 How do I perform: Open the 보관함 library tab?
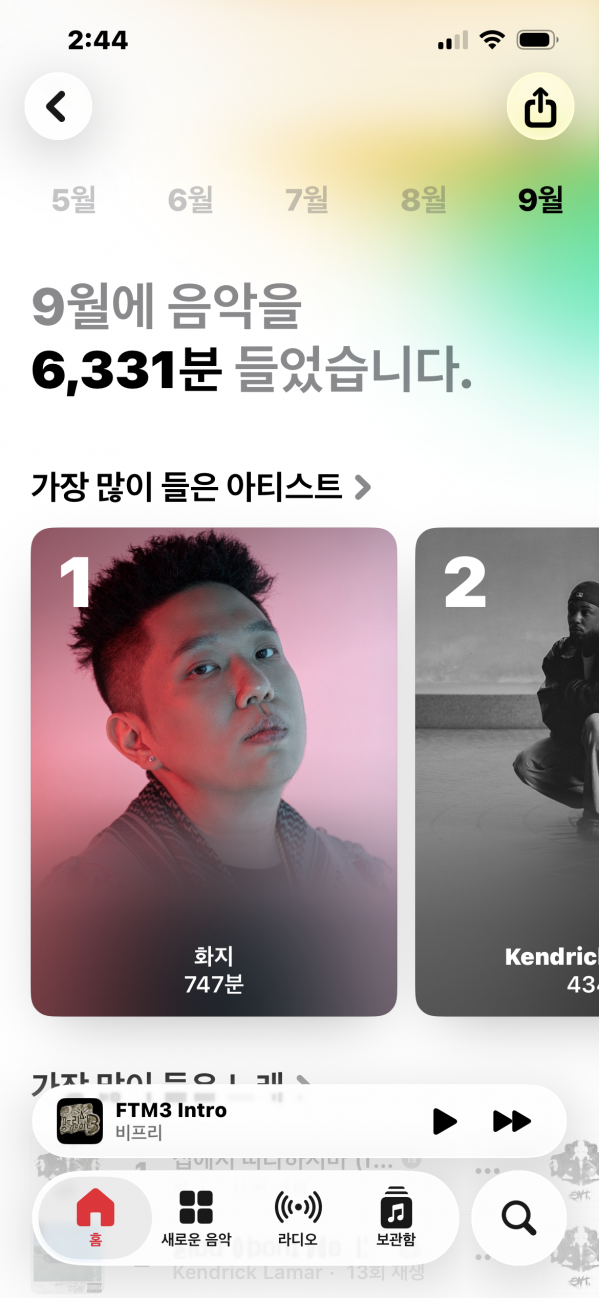tap(396, 1217)
